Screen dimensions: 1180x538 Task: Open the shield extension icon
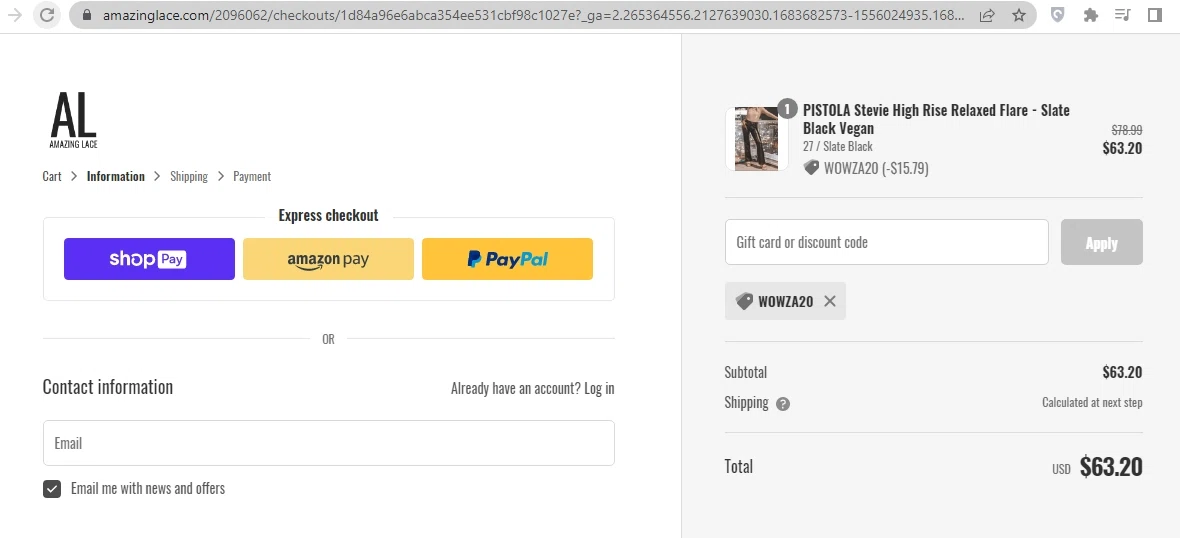pos(1058,15)
